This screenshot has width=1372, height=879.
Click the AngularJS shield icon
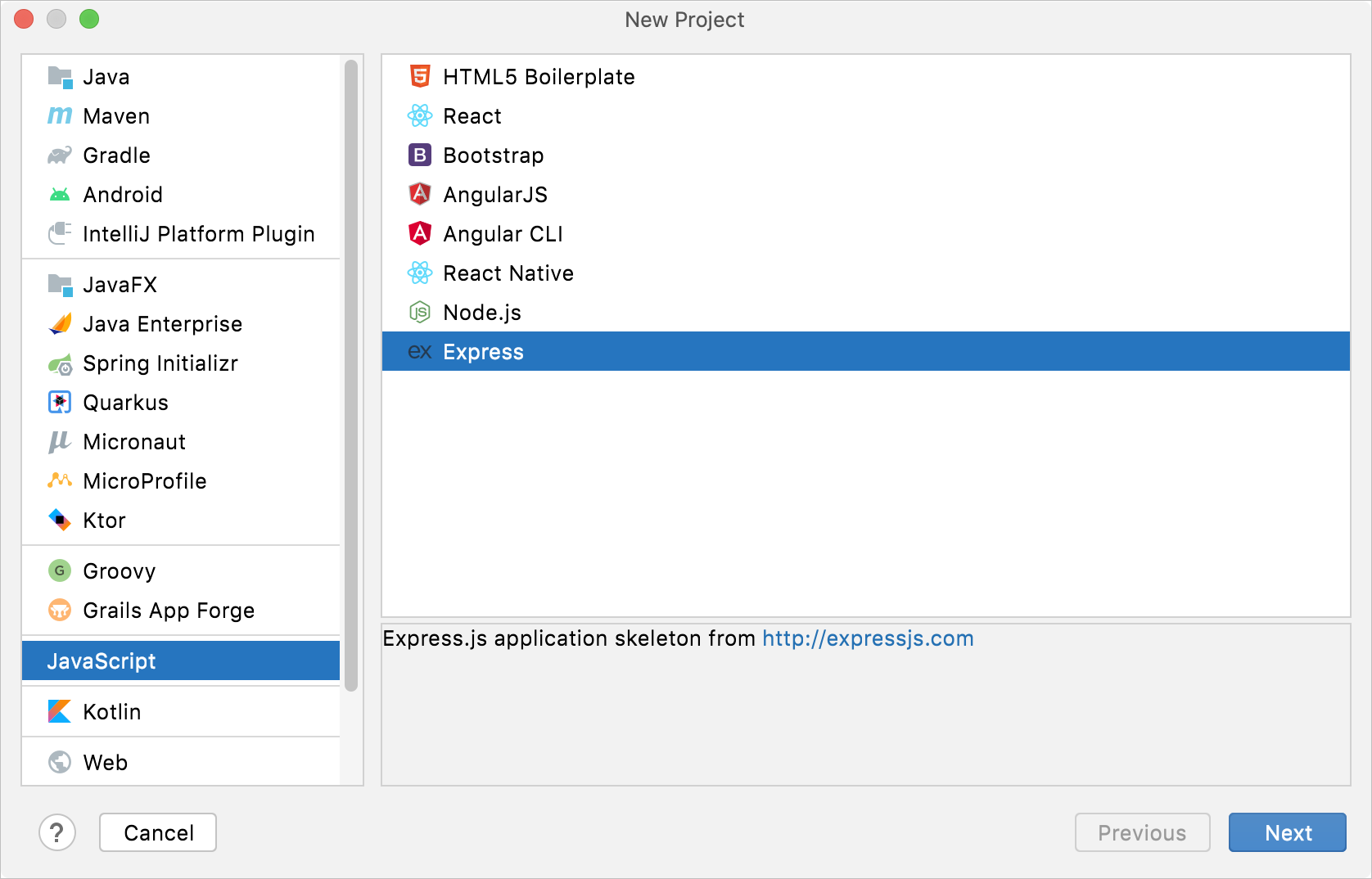tap(420, 195)
